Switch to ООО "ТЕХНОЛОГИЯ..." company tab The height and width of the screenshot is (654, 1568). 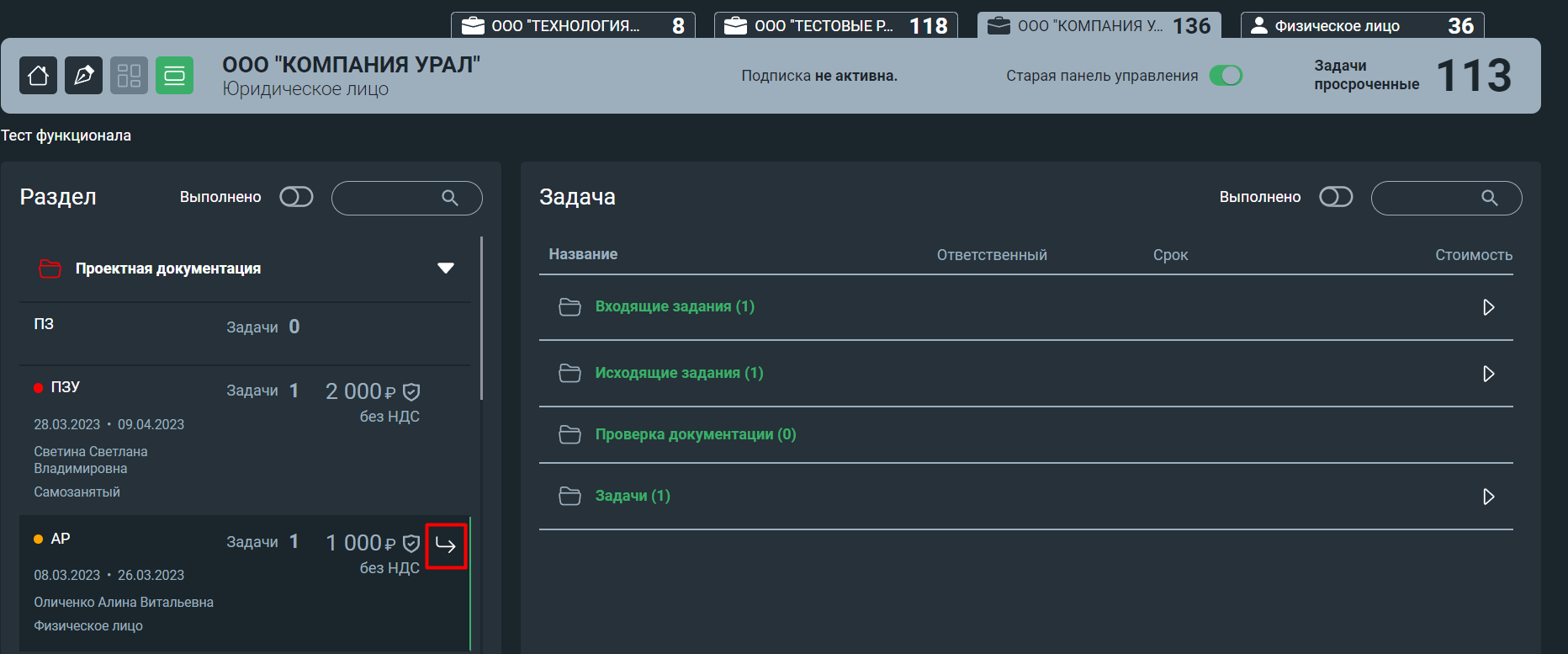573,26
